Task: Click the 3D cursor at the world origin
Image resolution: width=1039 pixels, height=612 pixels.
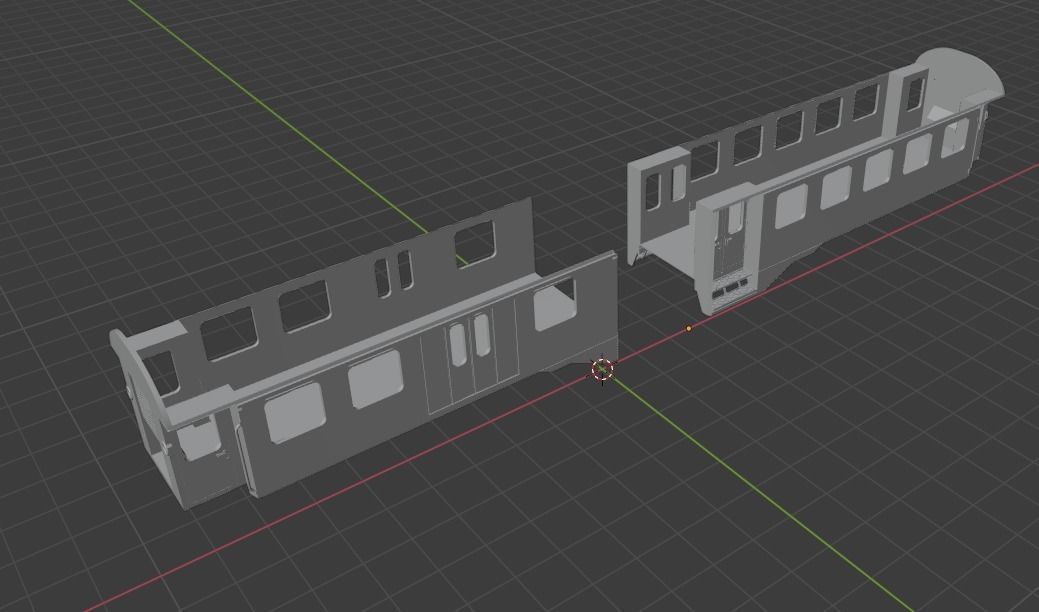Action: (602, 369)
